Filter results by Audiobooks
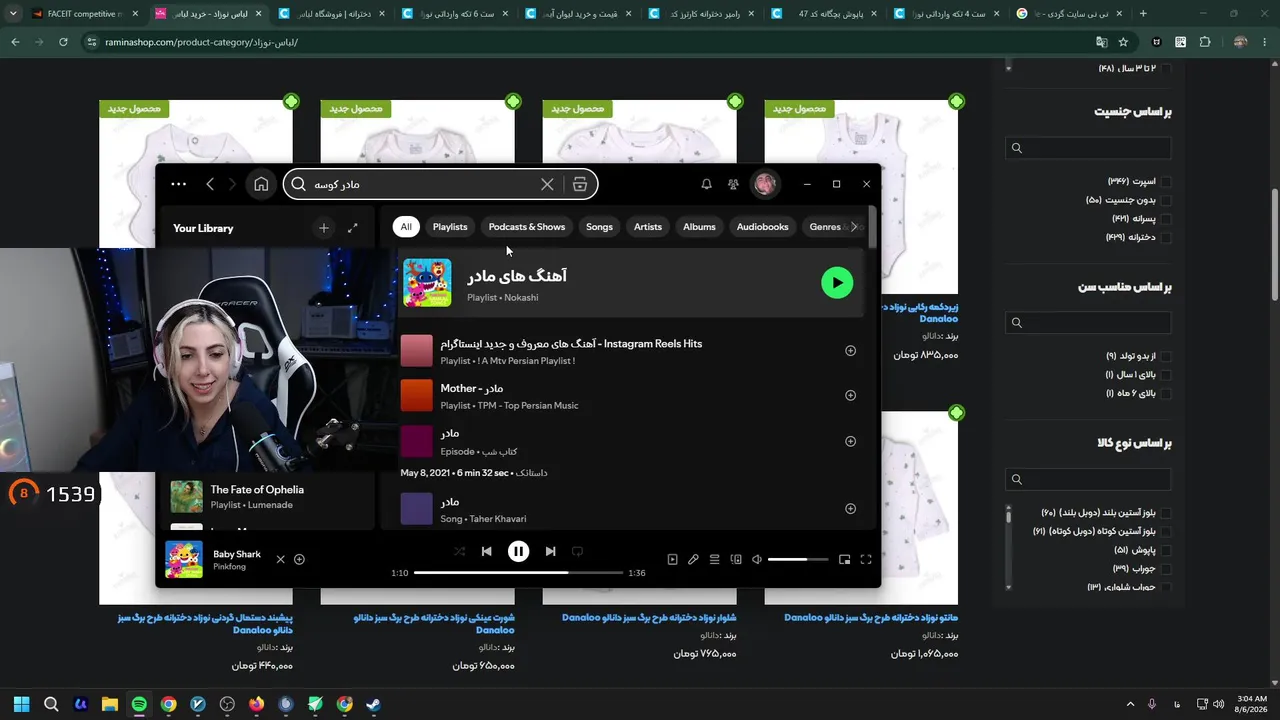The width and height of the screenshot is (1280, 720). (x=762, y=227)
